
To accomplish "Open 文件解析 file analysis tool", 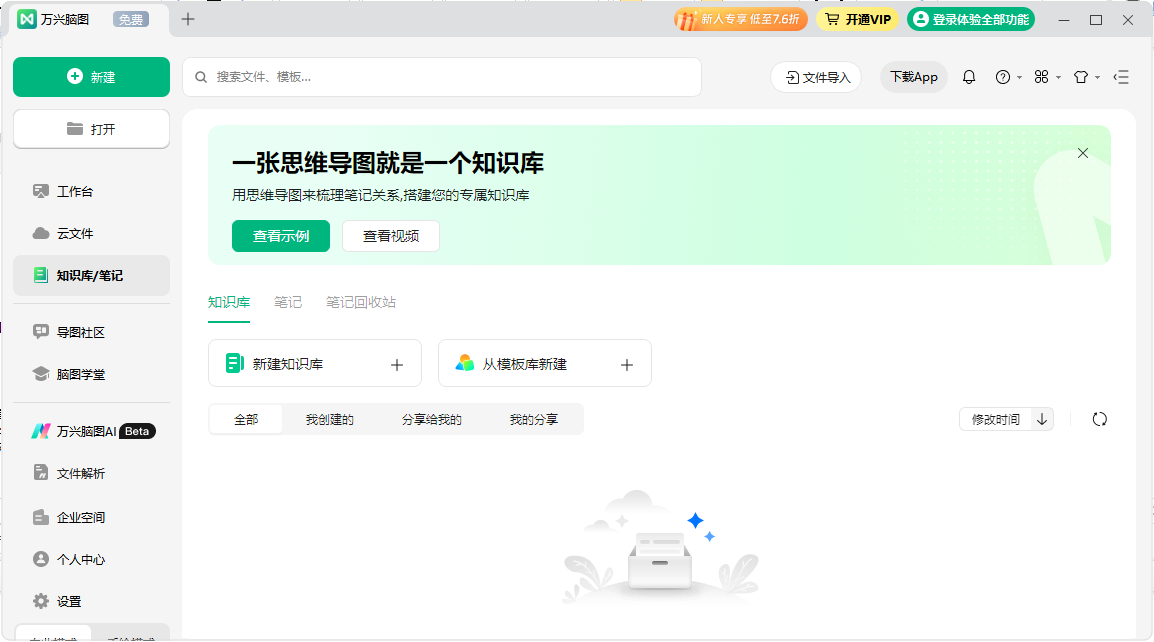I will click(x=91, y=473).
